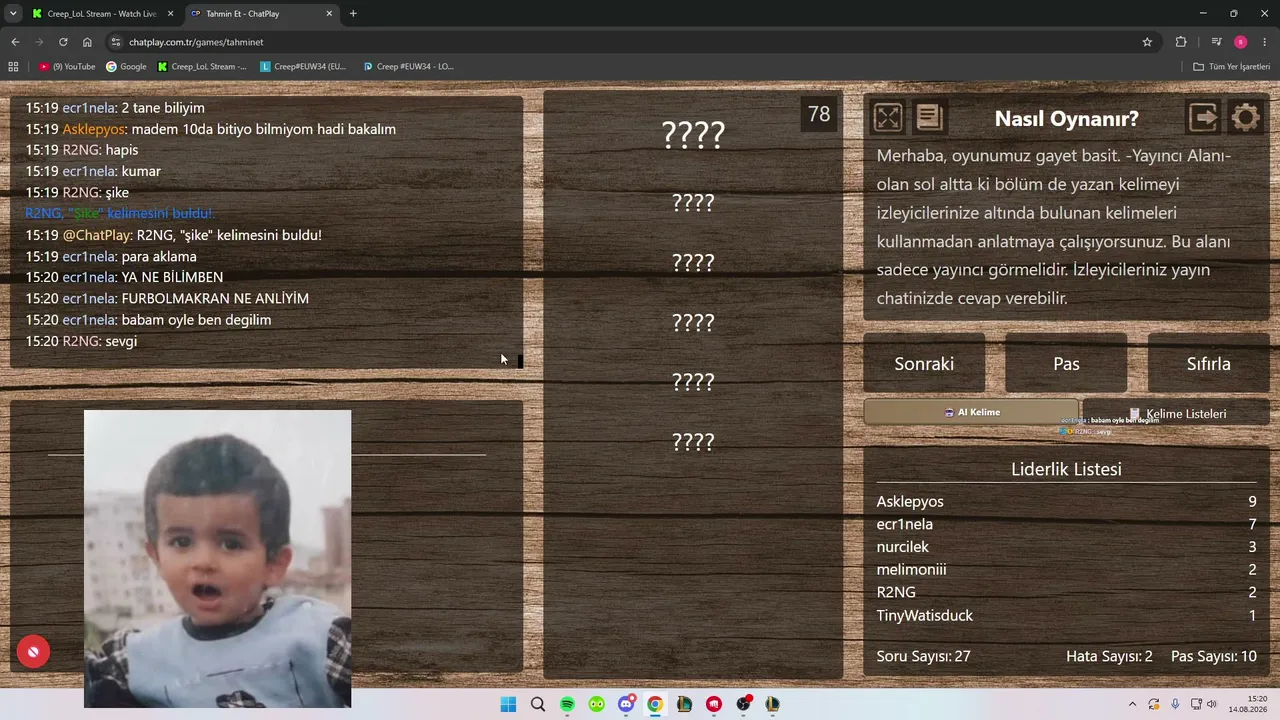This screenshot has width=1280, height=720.
Task: Click the child photo thumbnail
Action: click(217, 558)
